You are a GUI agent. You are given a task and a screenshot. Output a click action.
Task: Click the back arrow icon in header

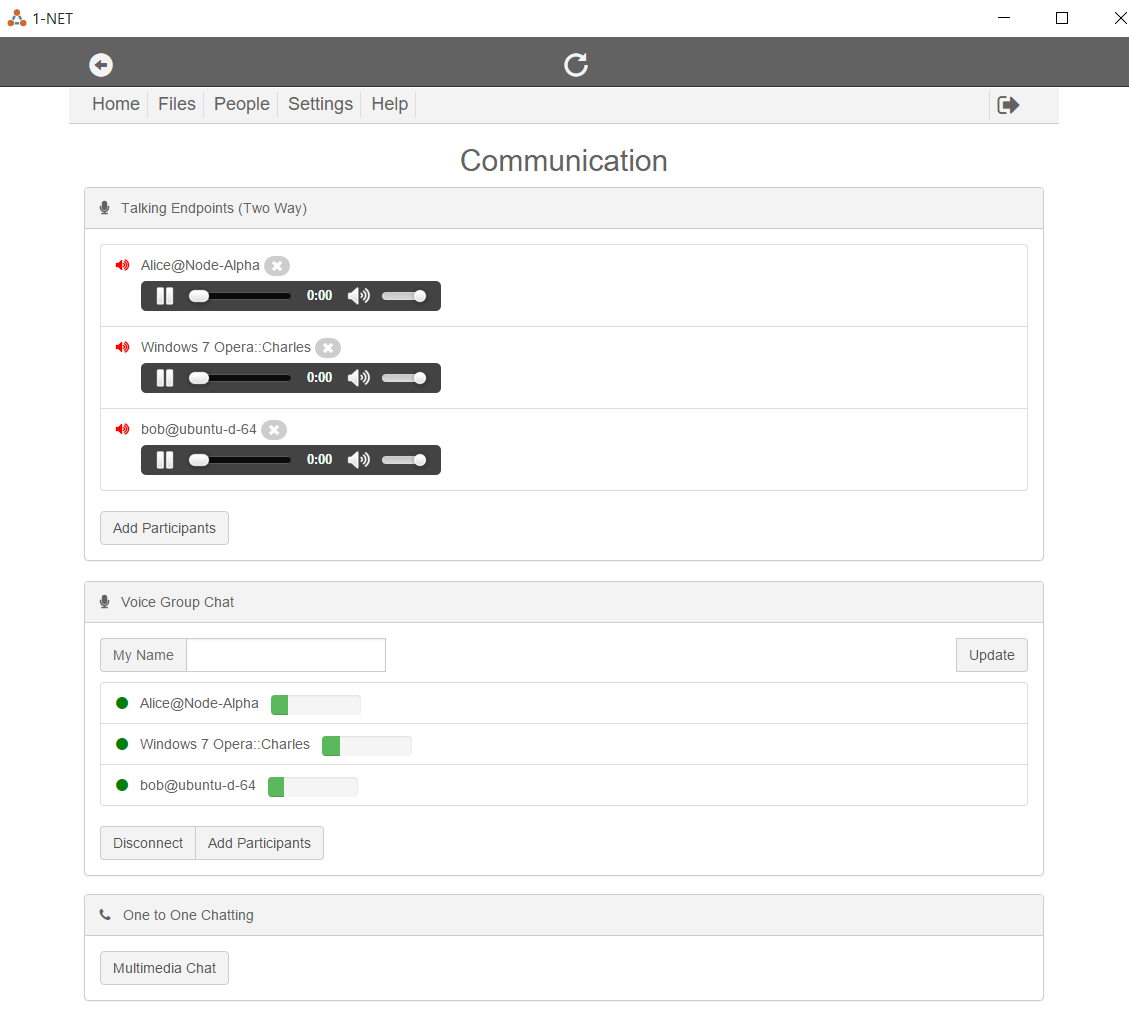coord(101,65)
